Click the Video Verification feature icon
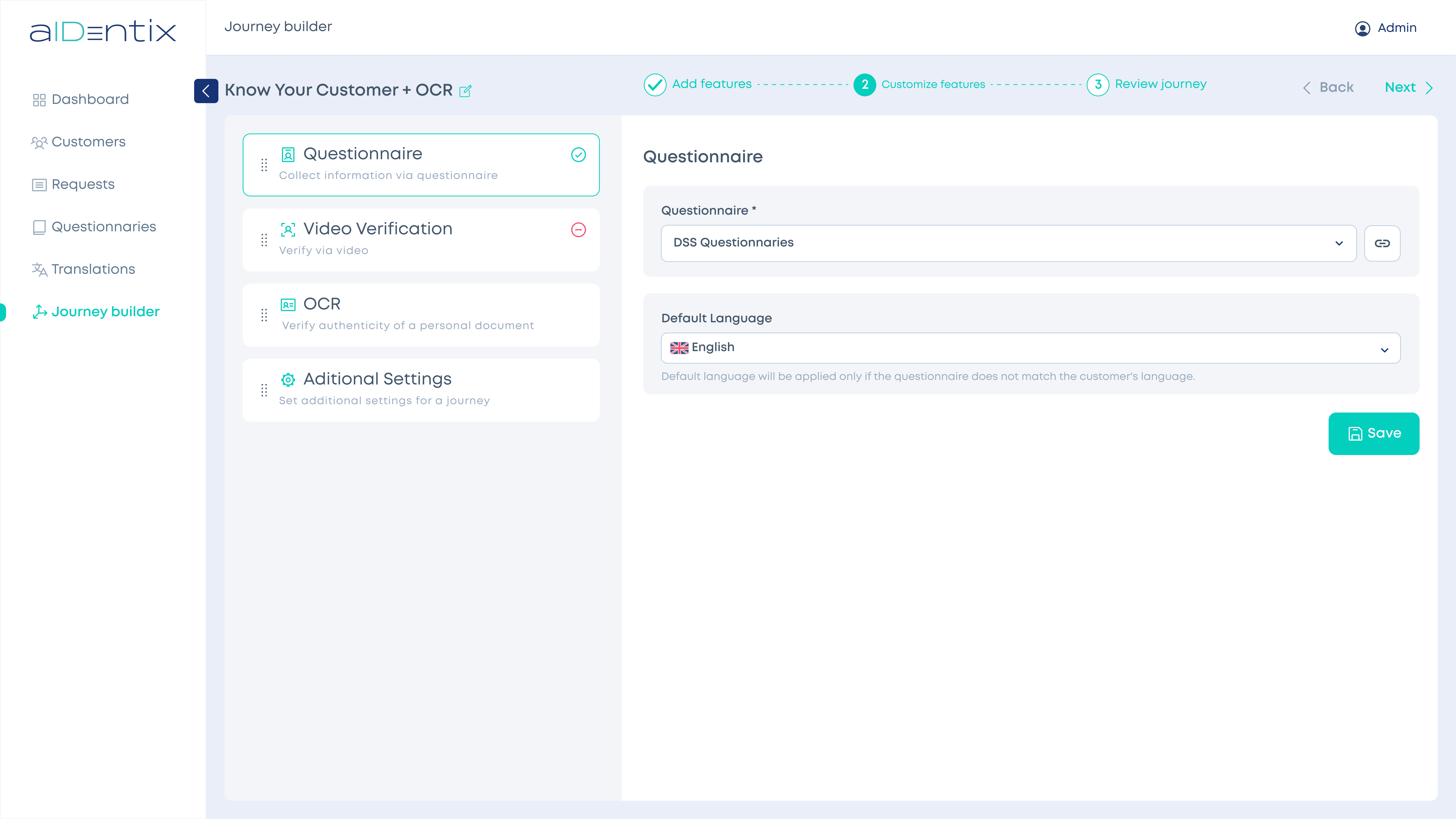The width and height of the screenshot is (1456, 819). [288, 229]
